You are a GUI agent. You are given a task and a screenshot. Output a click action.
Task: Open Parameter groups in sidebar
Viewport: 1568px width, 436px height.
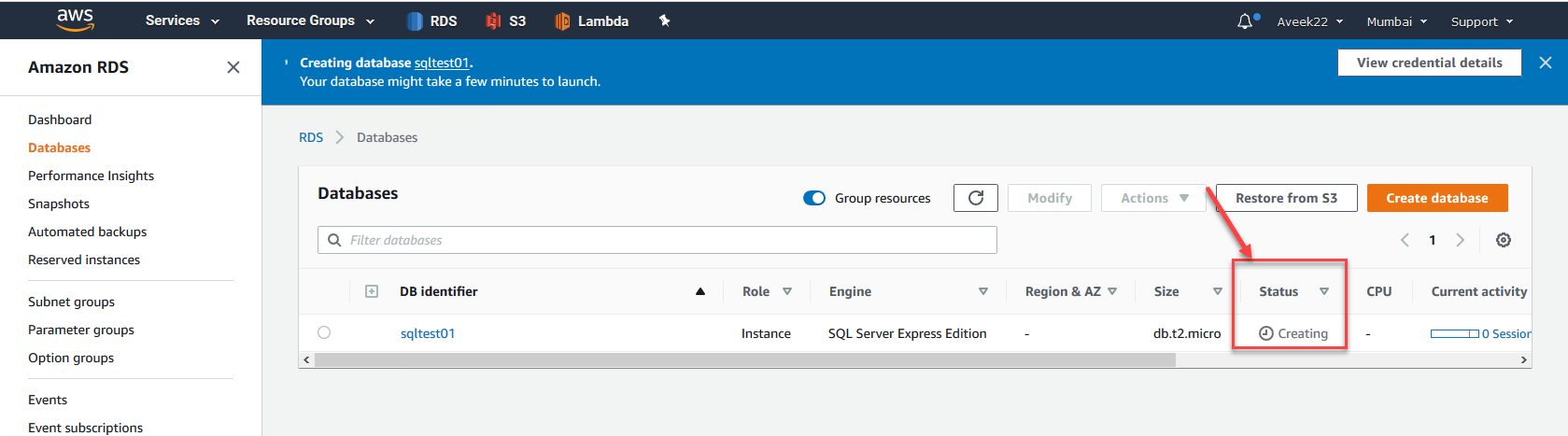pos(81,330)
